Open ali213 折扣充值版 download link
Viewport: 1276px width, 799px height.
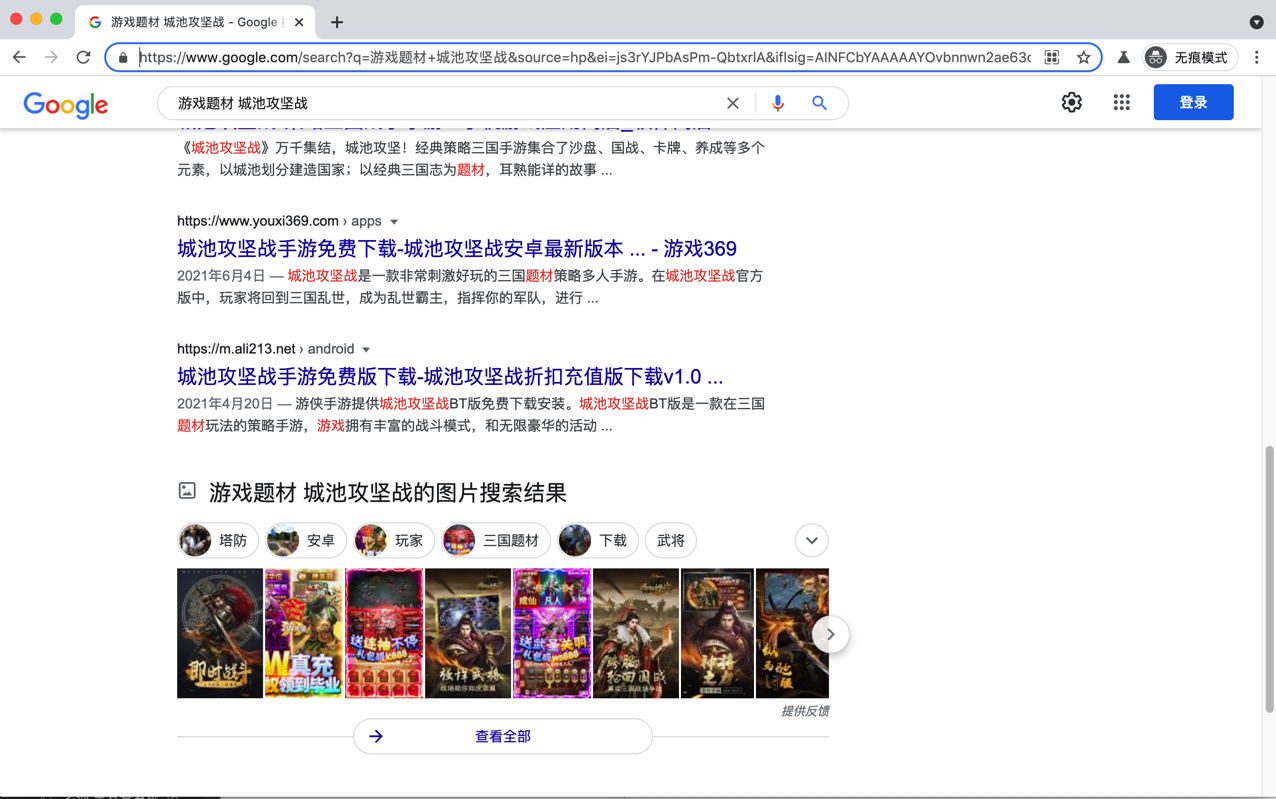pos(450,377)
